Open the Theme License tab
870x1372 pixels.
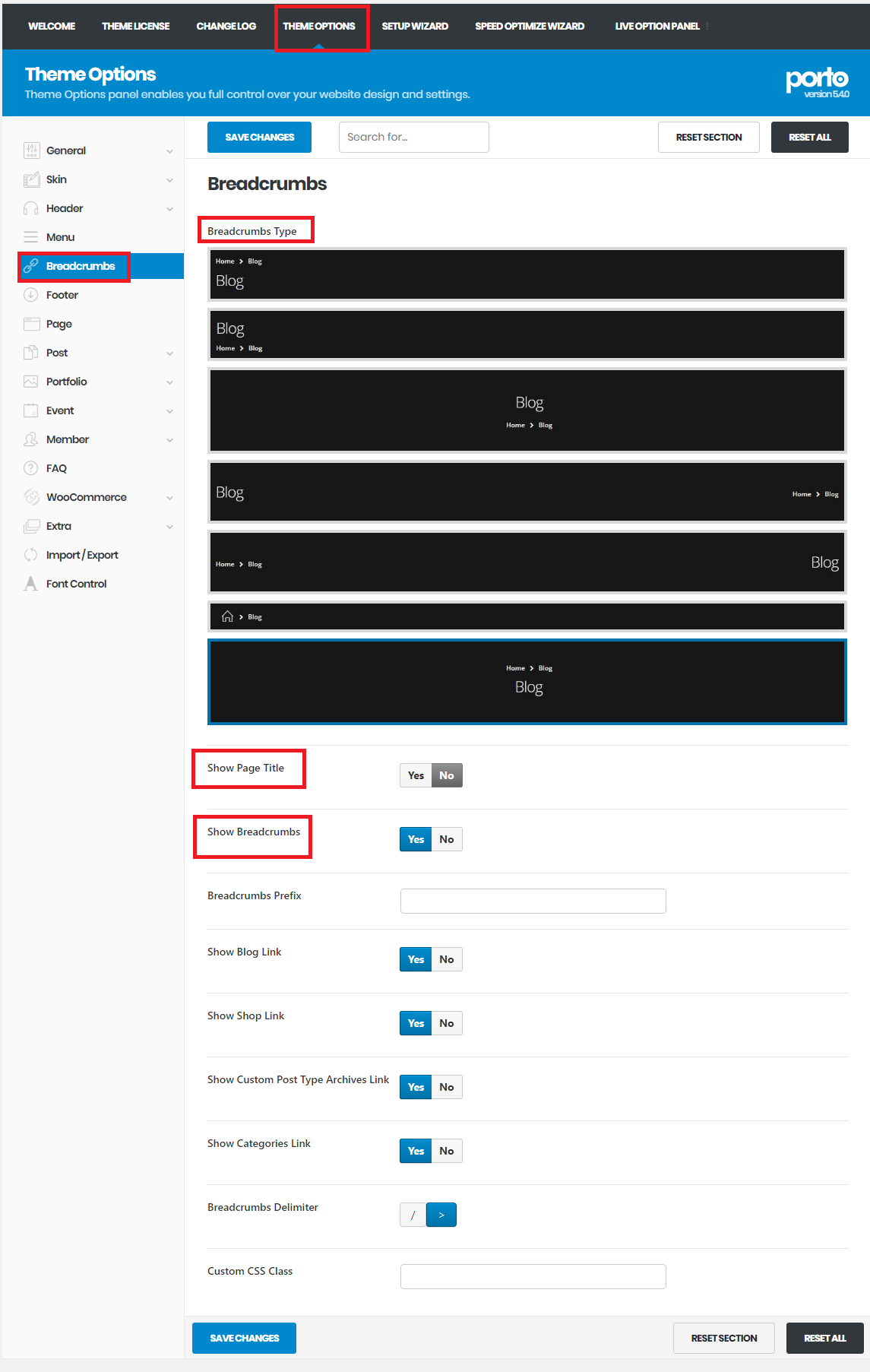[x=136, y=26]
